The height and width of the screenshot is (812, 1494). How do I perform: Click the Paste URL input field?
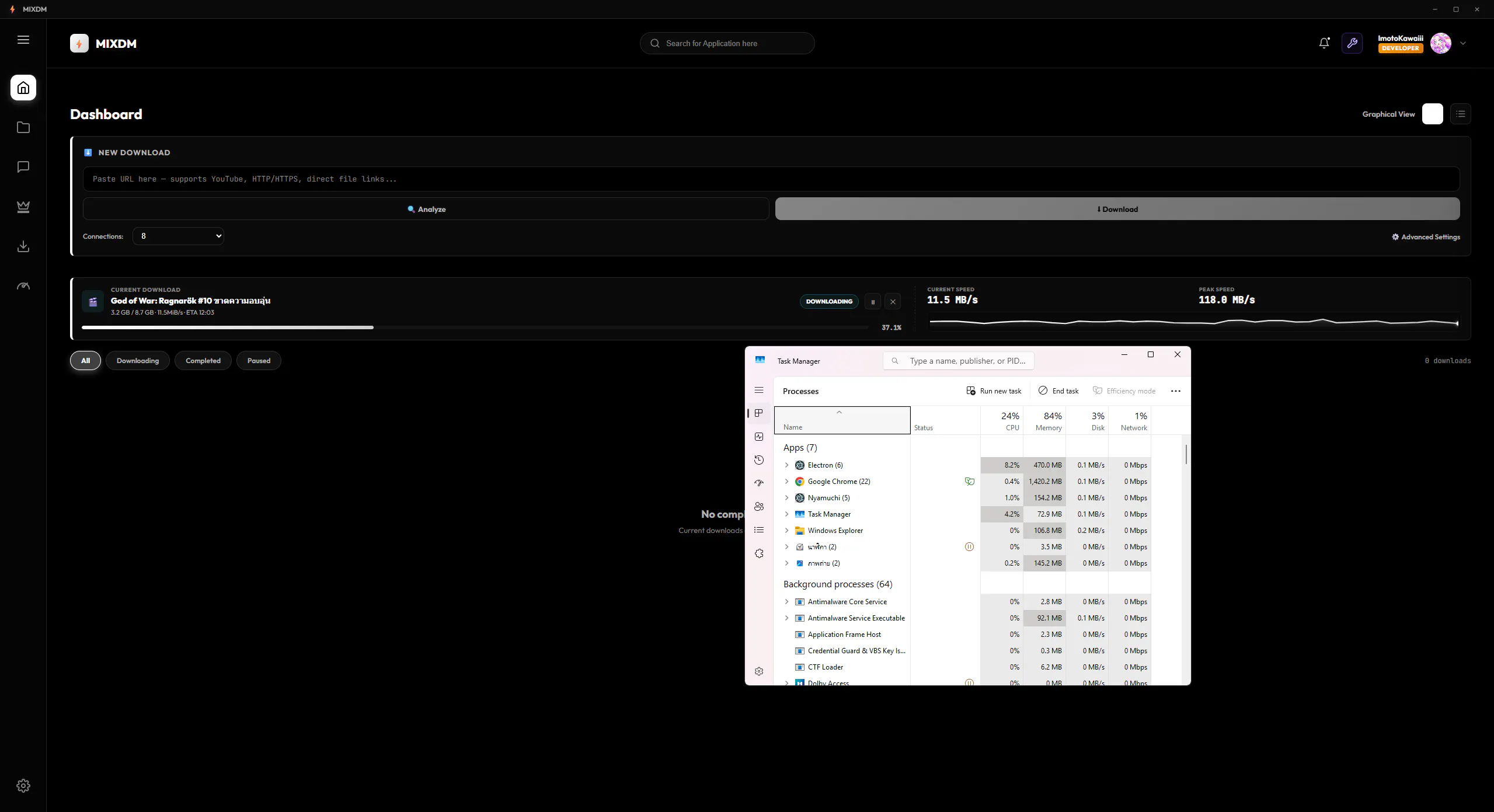(x=771, y=179)
